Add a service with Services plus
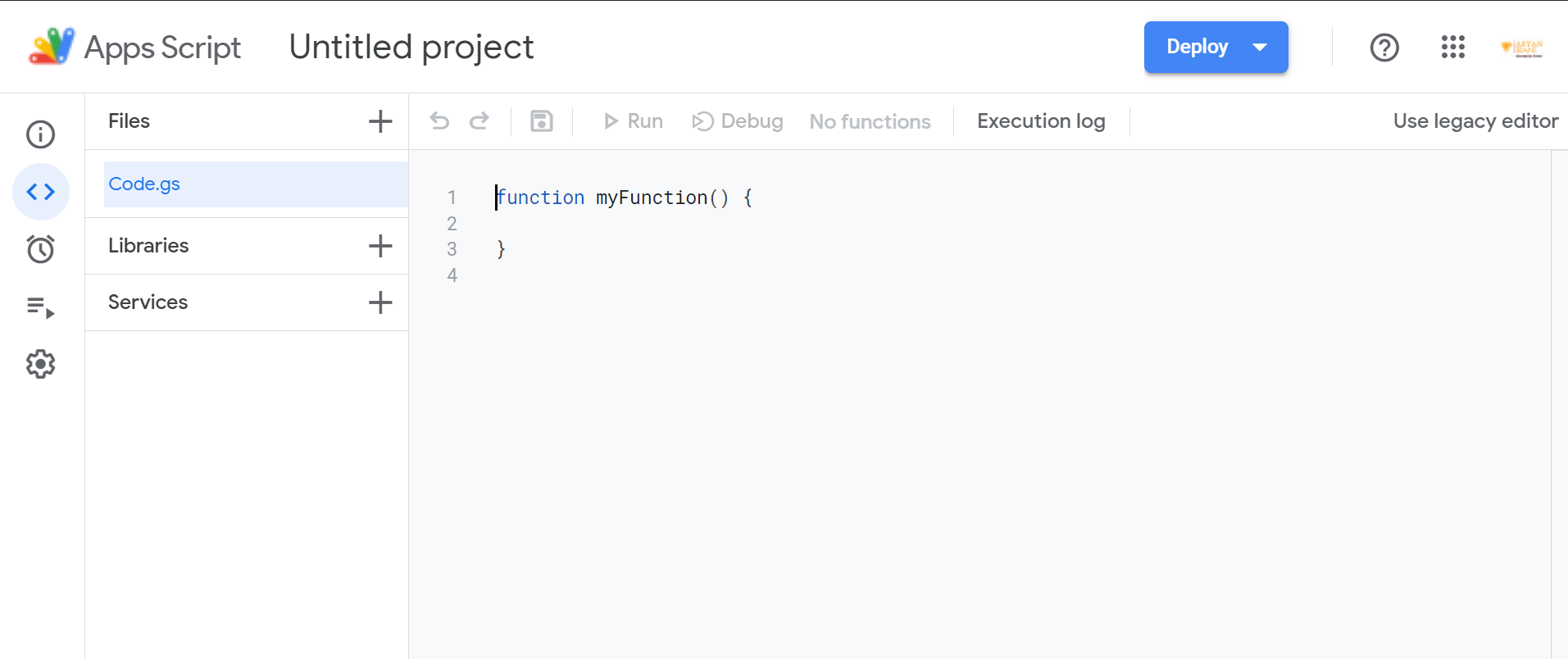 [380, 302]
